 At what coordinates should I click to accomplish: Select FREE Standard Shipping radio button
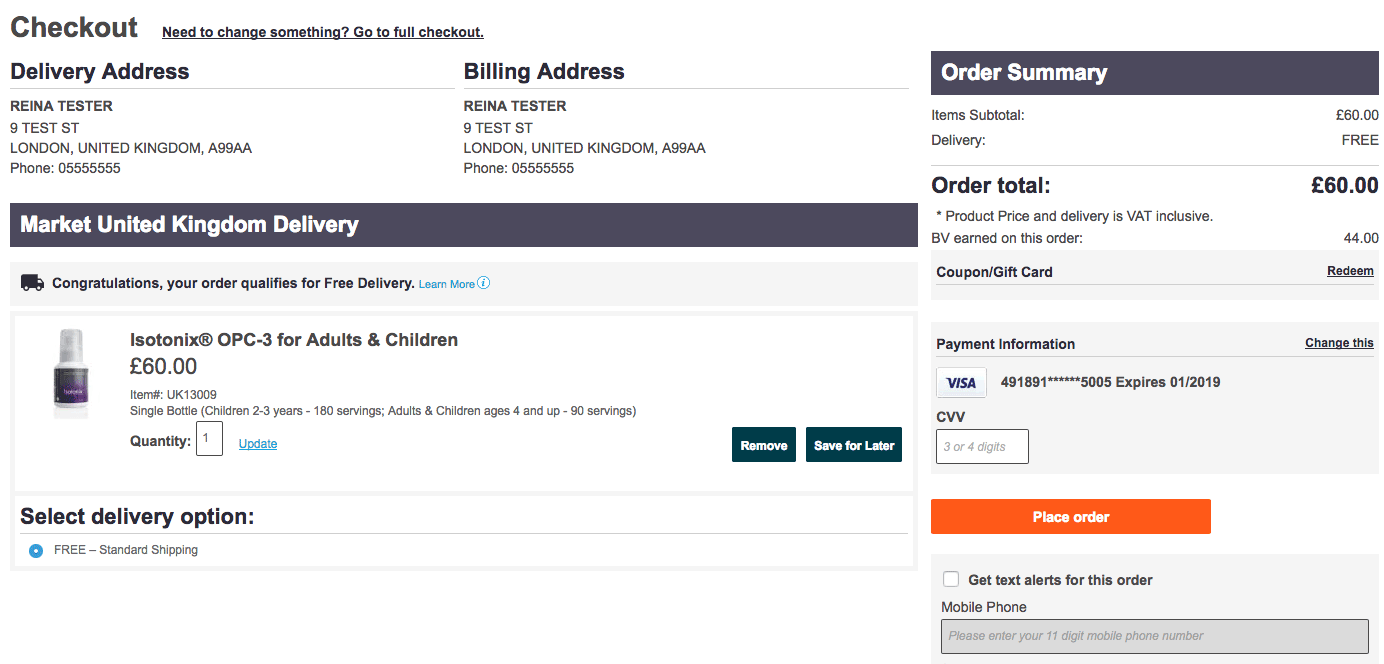point(36,550)
